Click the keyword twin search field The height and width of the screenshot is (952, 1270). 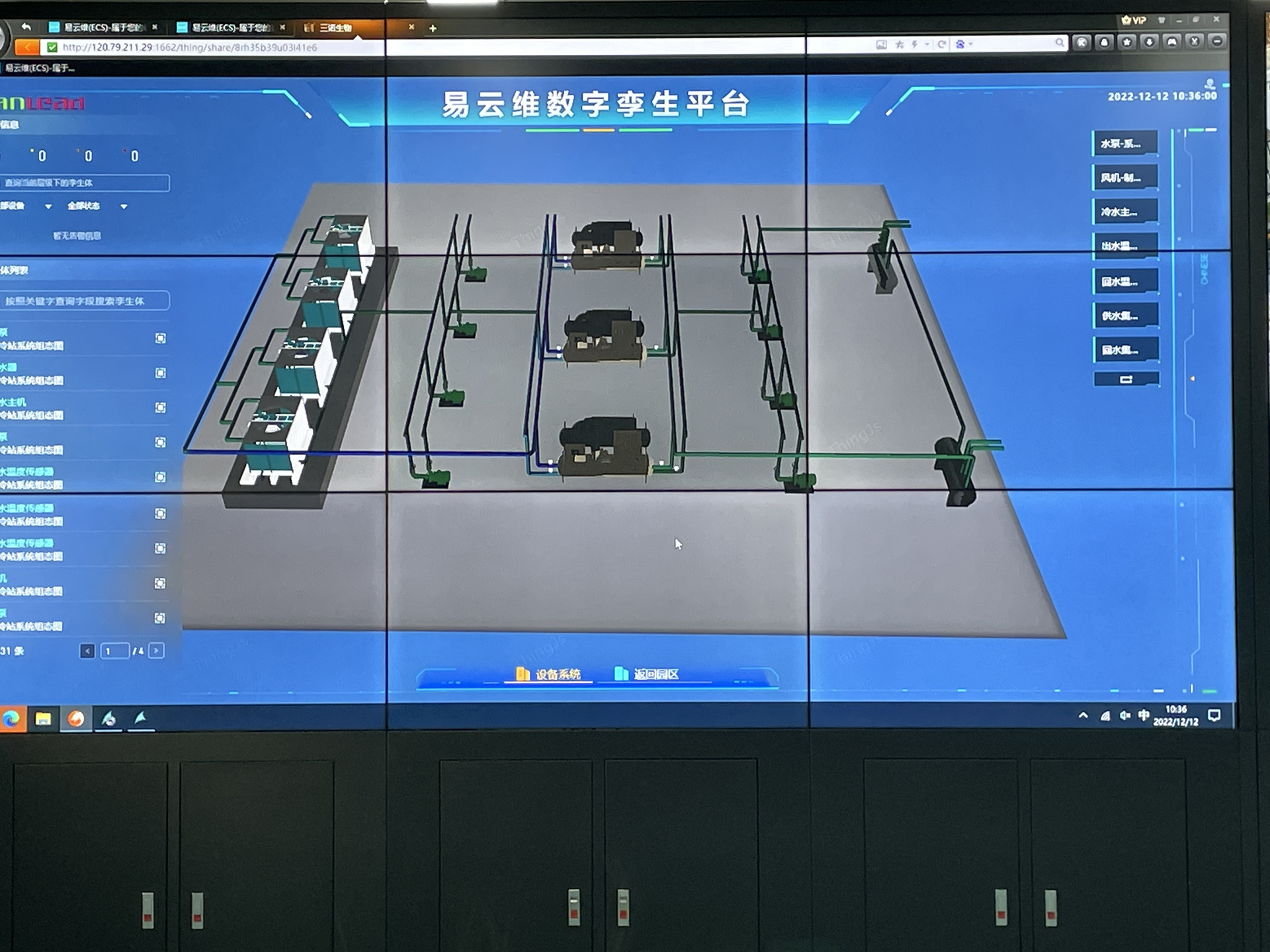(x=85, y=301)
